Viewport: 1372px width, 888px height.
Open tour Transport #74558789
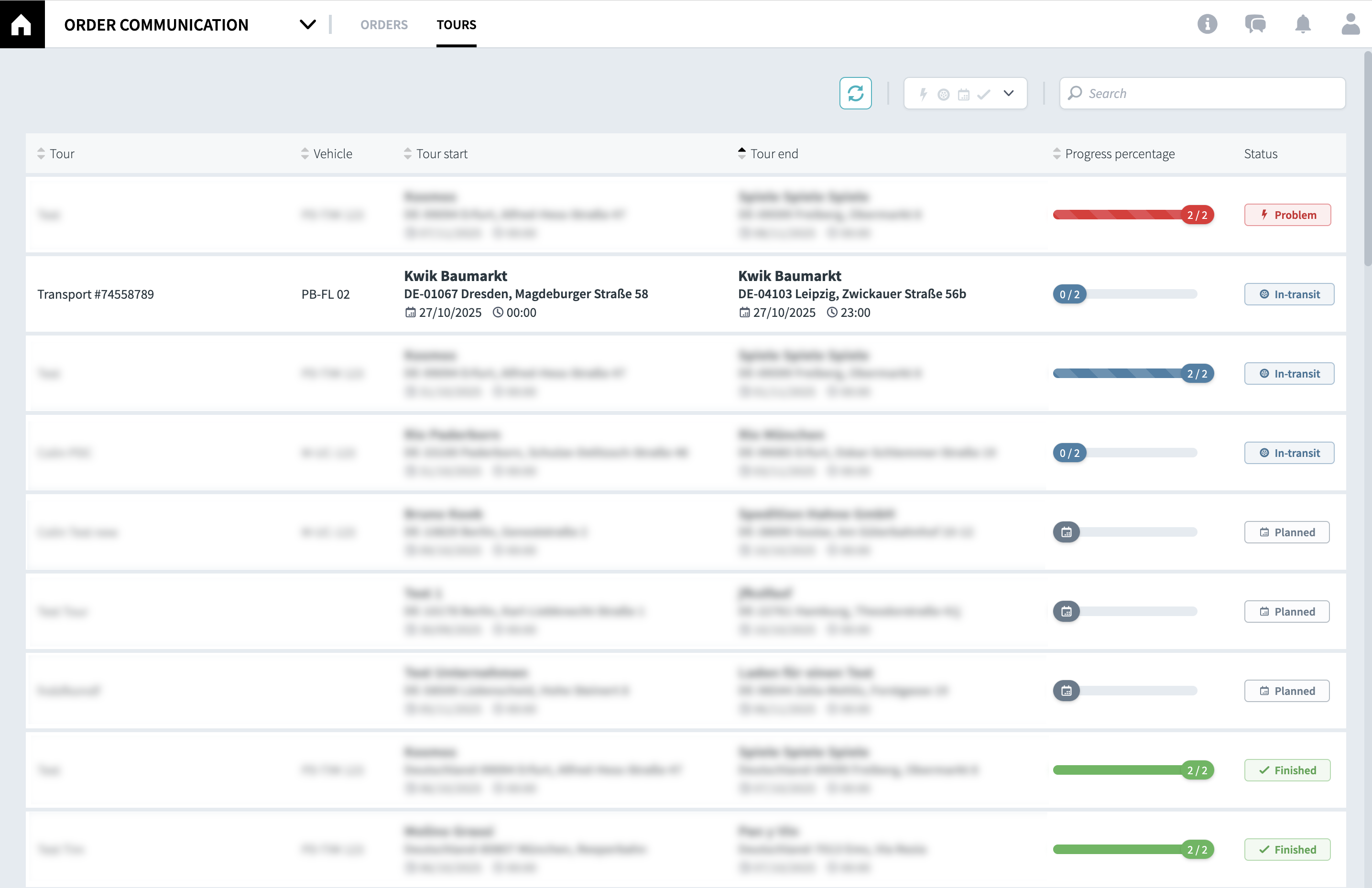96,294
